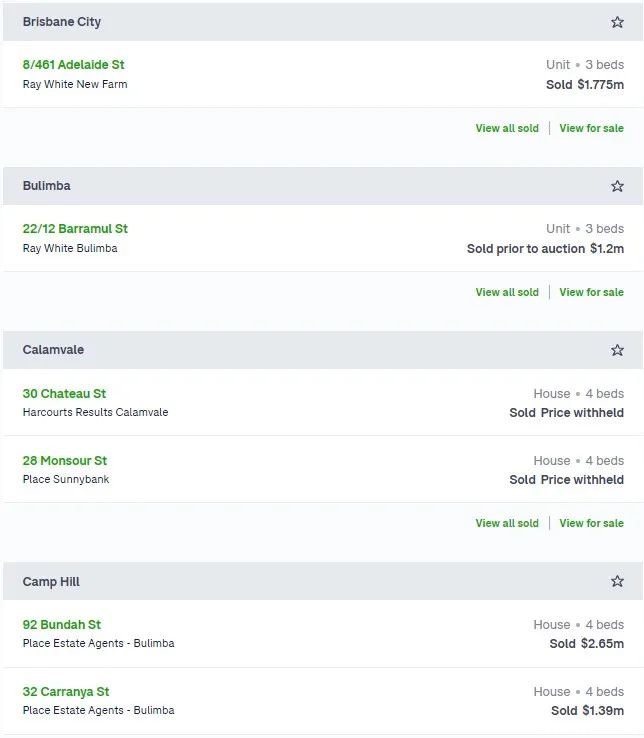Open 92 Bundah St listing
The width and height of the screenshot is (644, 738).
(x=62, y=625)
